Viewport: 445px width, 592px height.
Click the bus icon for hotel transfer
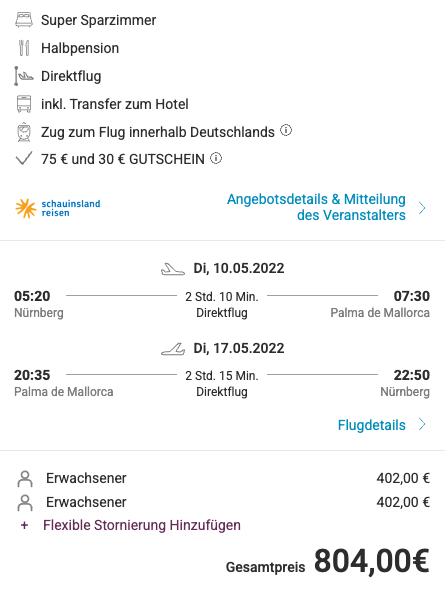pos(24,104)
